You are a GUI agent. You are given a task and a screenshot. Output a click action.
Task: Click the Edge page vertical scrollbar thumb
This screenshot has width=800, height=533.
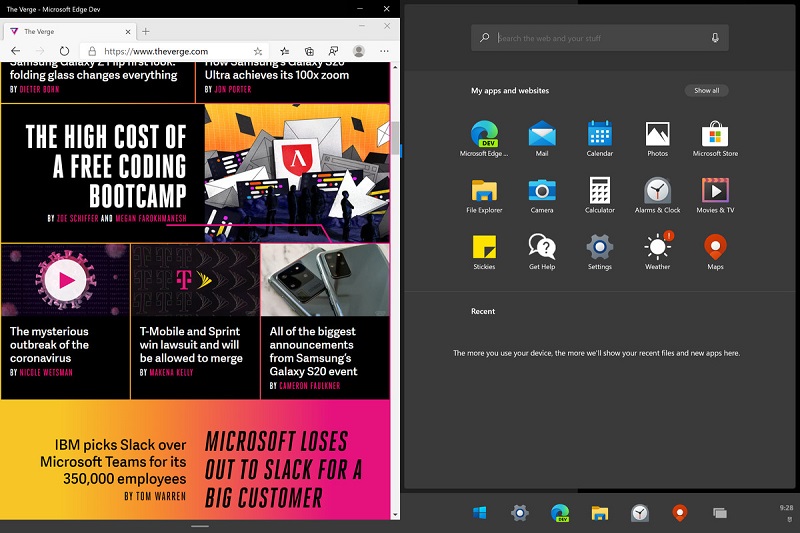click(395, 138)
